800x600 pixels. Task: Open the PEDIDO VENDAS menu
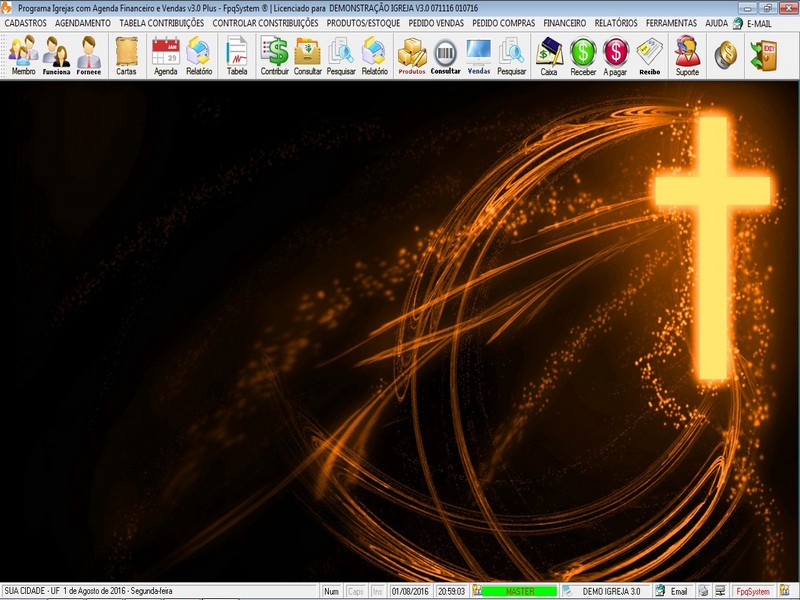(436, 23)
